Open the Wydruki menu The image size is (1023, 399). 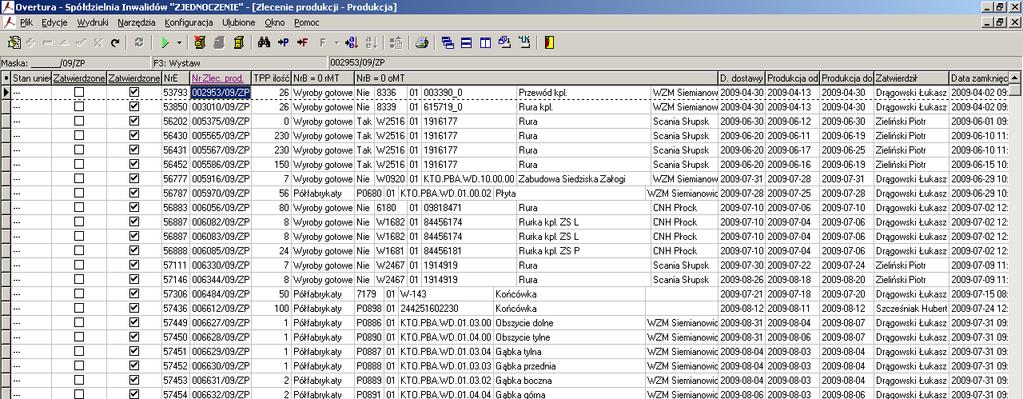pos(93,22)
